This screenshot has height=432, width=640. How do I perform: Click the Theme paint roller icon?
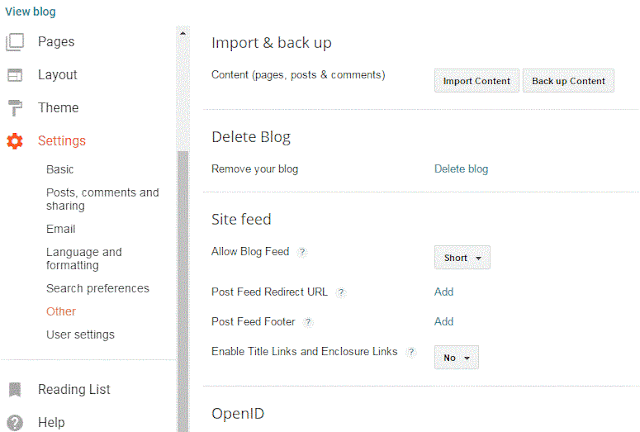click(15, 108)
